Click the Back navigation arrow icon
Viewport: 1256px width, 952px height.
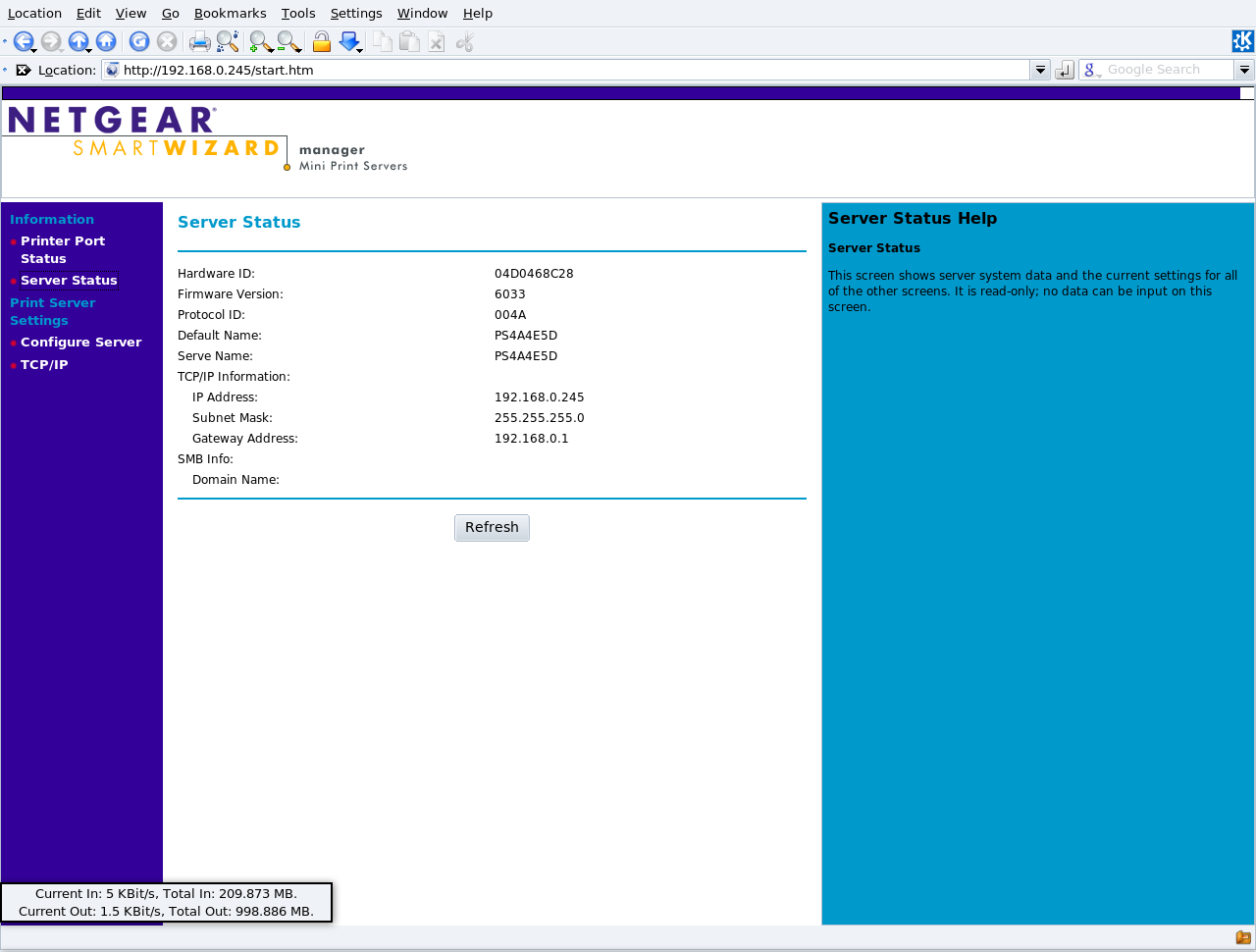(x=22, y=41)
